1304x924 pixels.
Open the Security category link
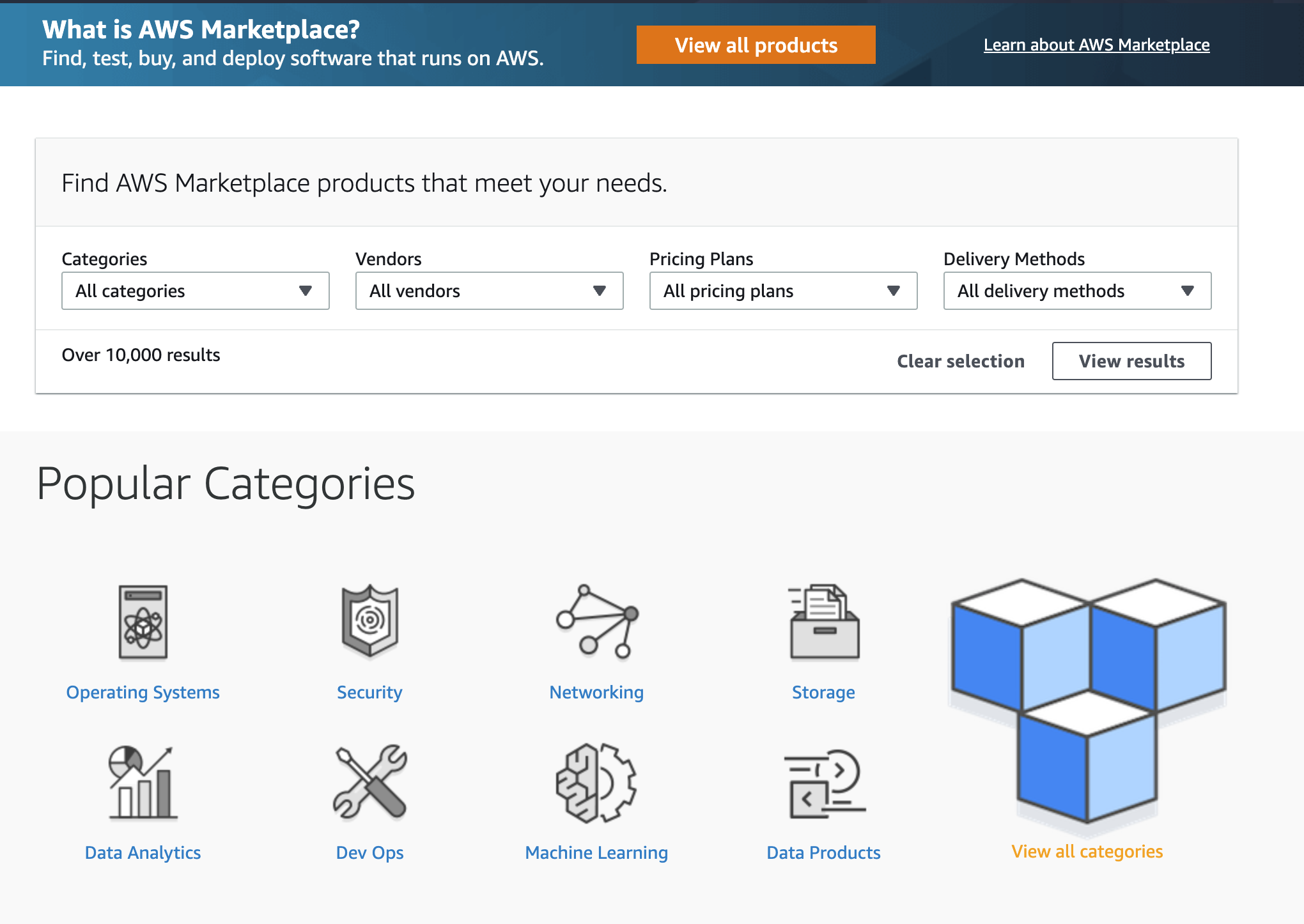(369, 692)
